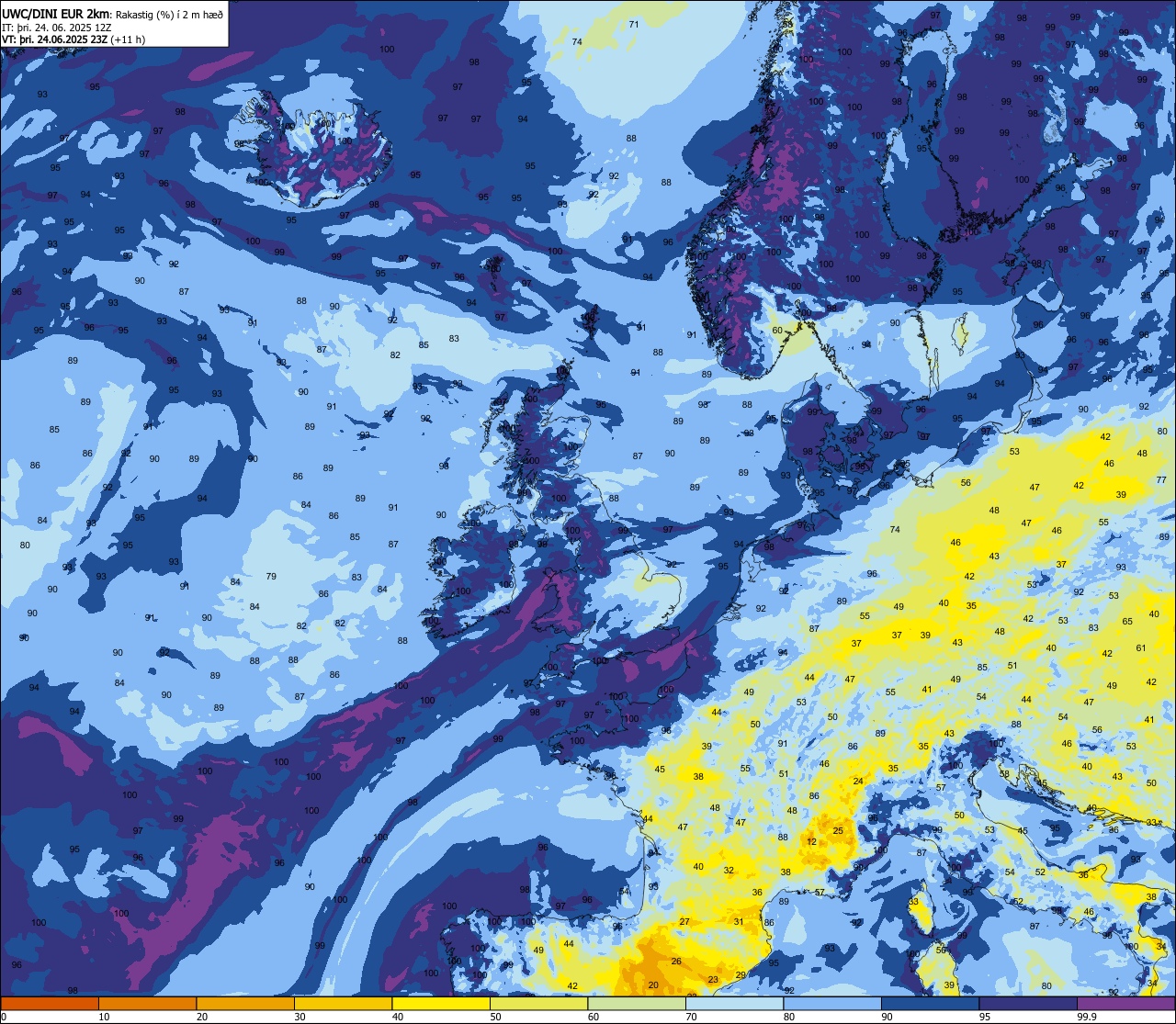The height and width of the screenshot is (1024, 1176).
Task: Click the '79' humidity value over the Atlantic
Action: [271, 577]
